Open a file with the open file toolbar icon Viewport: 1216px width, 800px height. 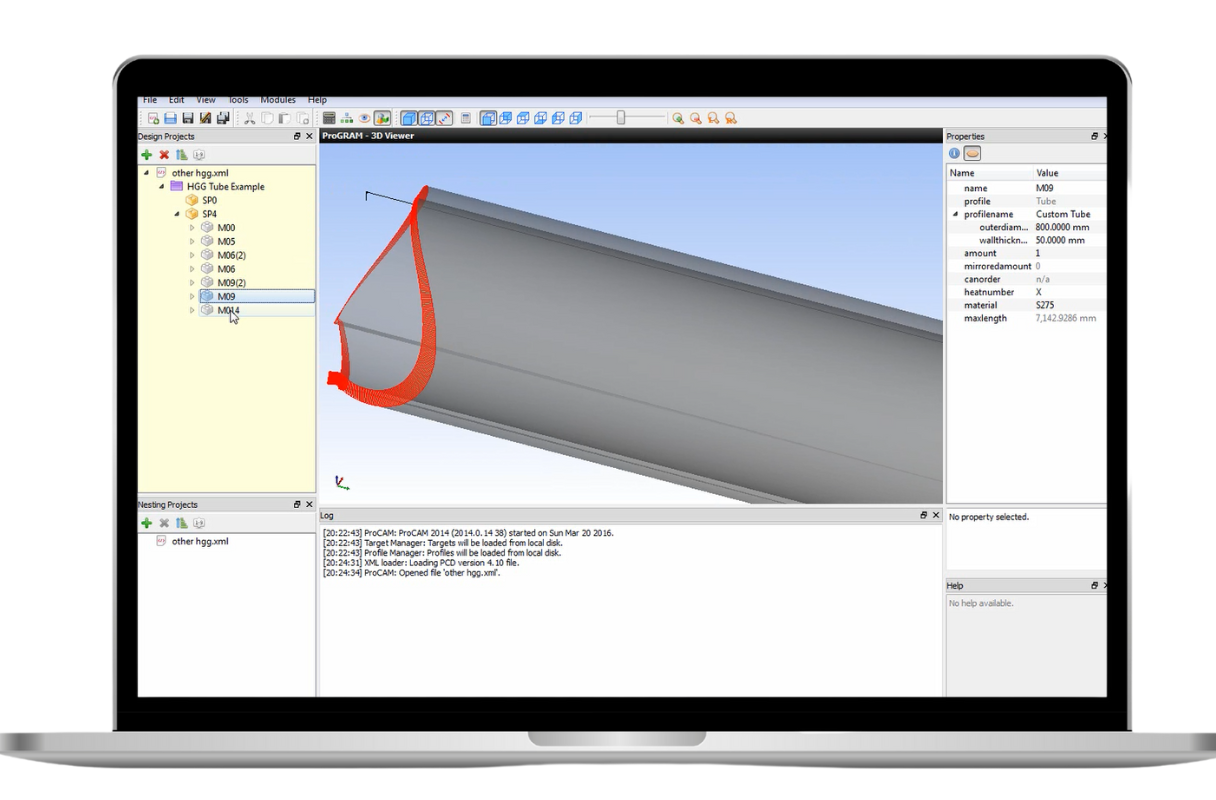(169, 116)
